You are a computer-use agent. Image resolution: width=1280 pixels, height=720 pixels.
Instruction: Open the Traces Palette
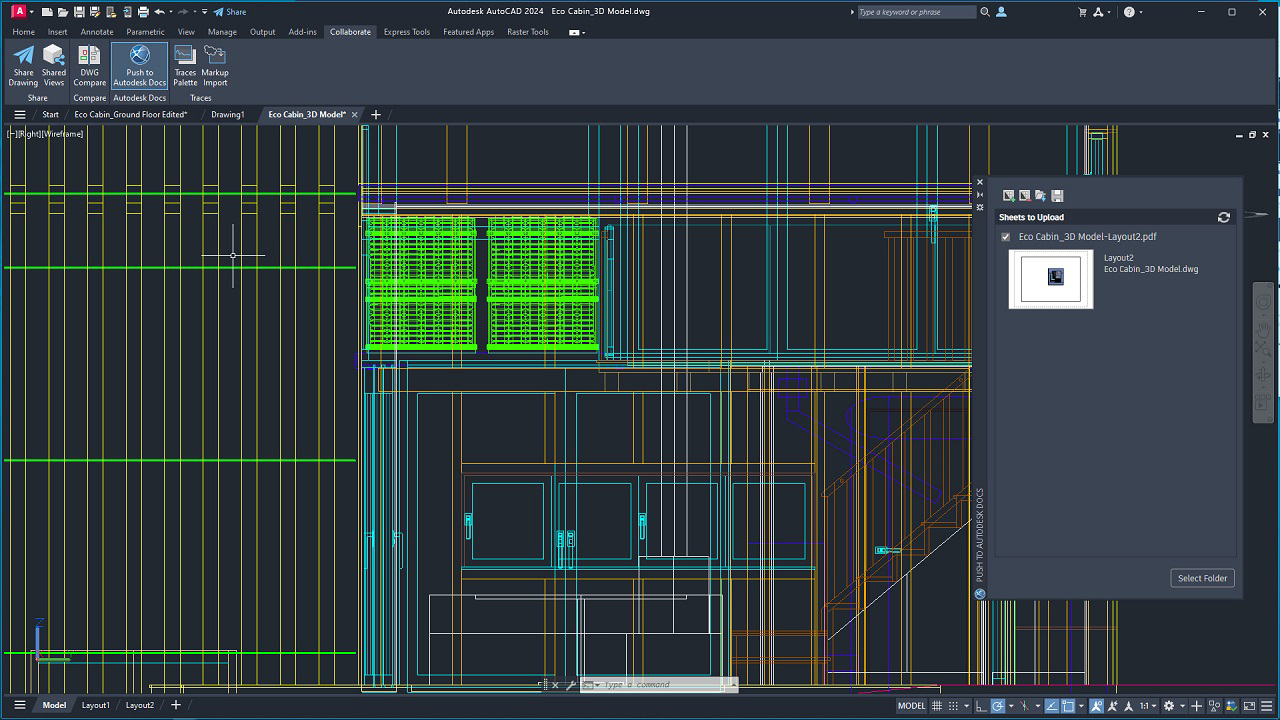pyautogui.click(x=184, y=66)
